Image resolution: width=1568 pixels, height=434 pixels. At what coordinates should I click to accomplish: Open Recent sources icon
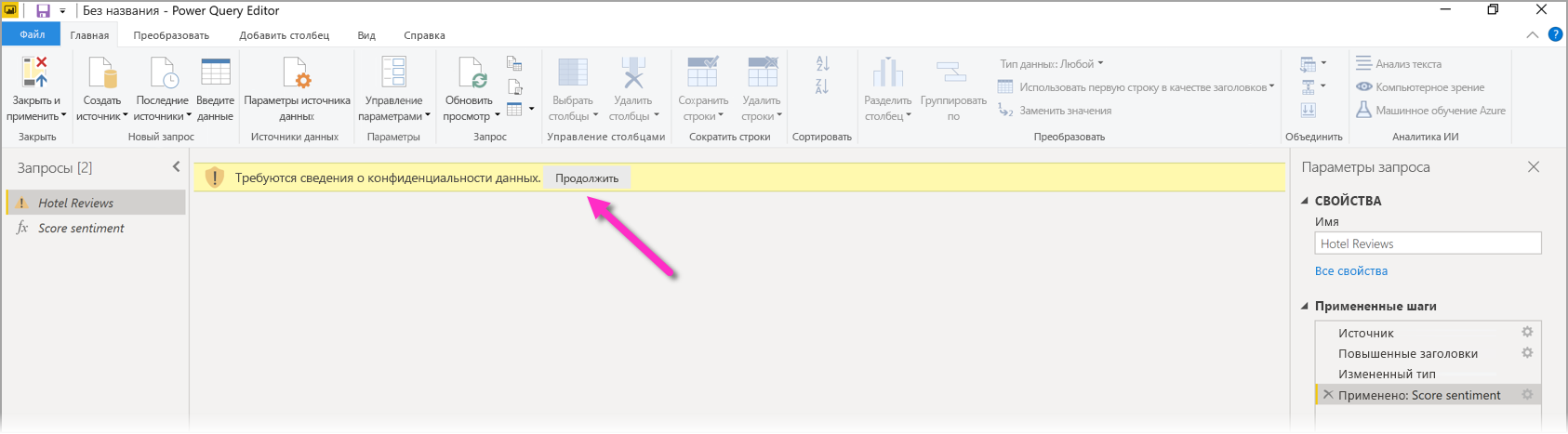click(163, 72)
